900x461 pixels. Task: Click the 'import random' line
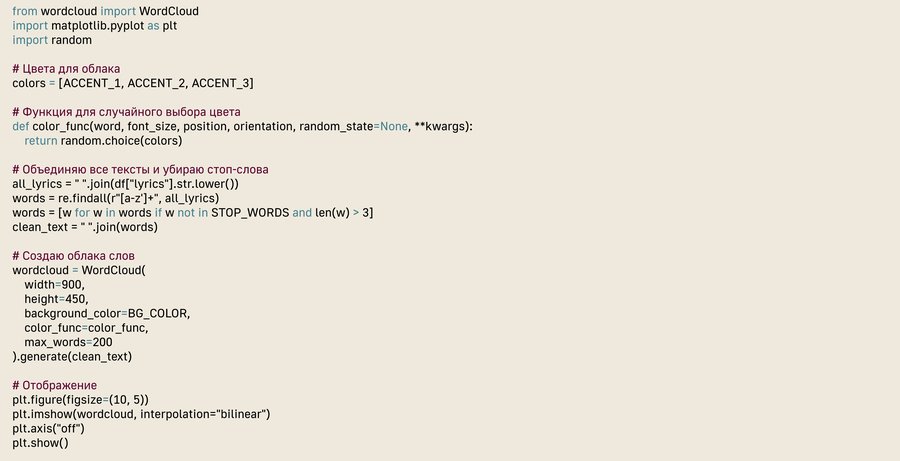(x=52, y=40)
